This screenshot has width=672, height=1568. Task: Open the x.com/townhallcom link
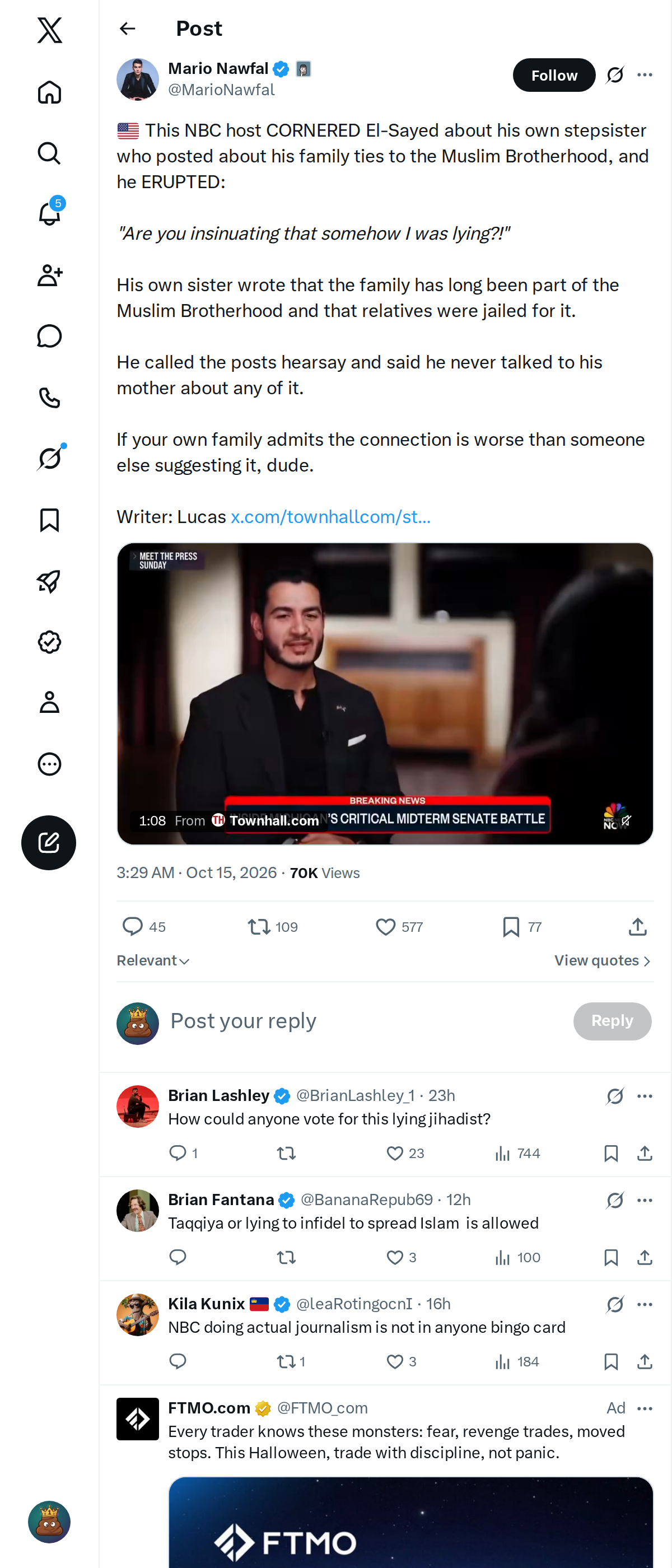330,517
